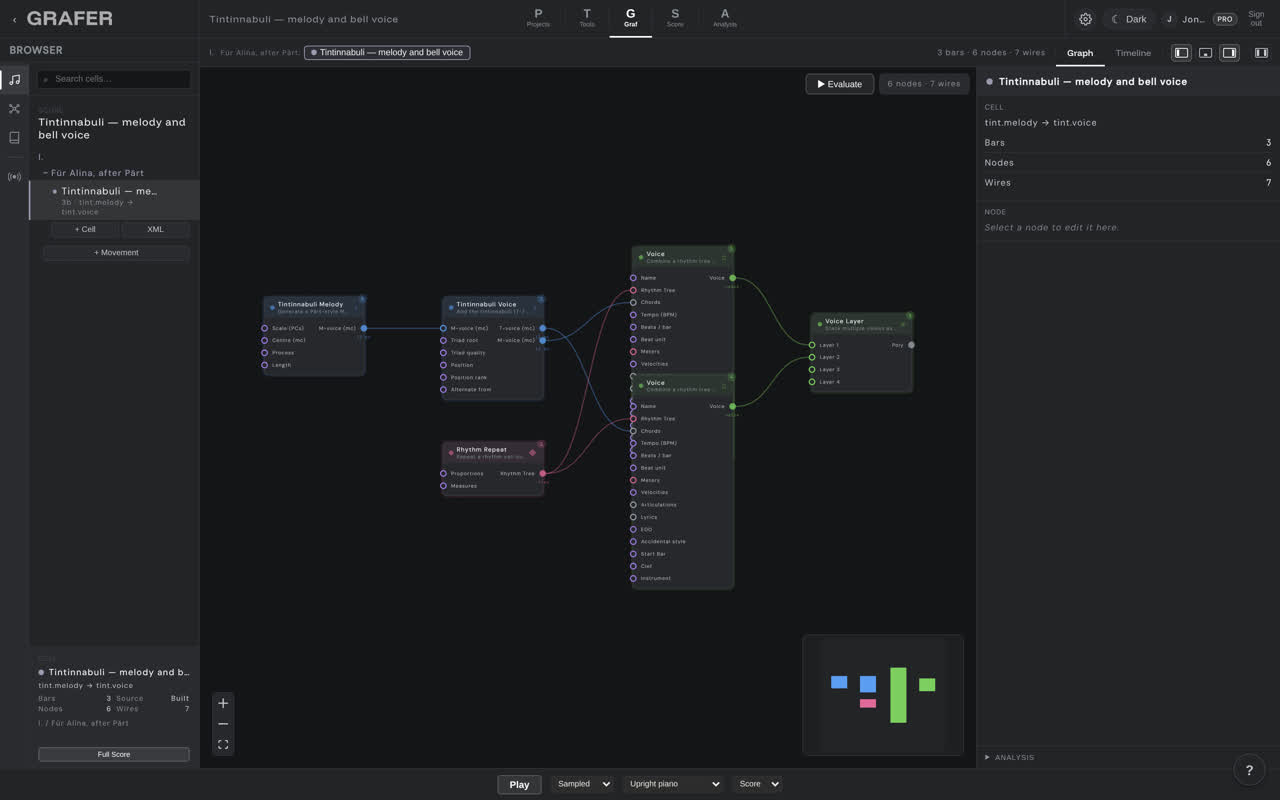Open the help question mark button

tap(1249, 770)
